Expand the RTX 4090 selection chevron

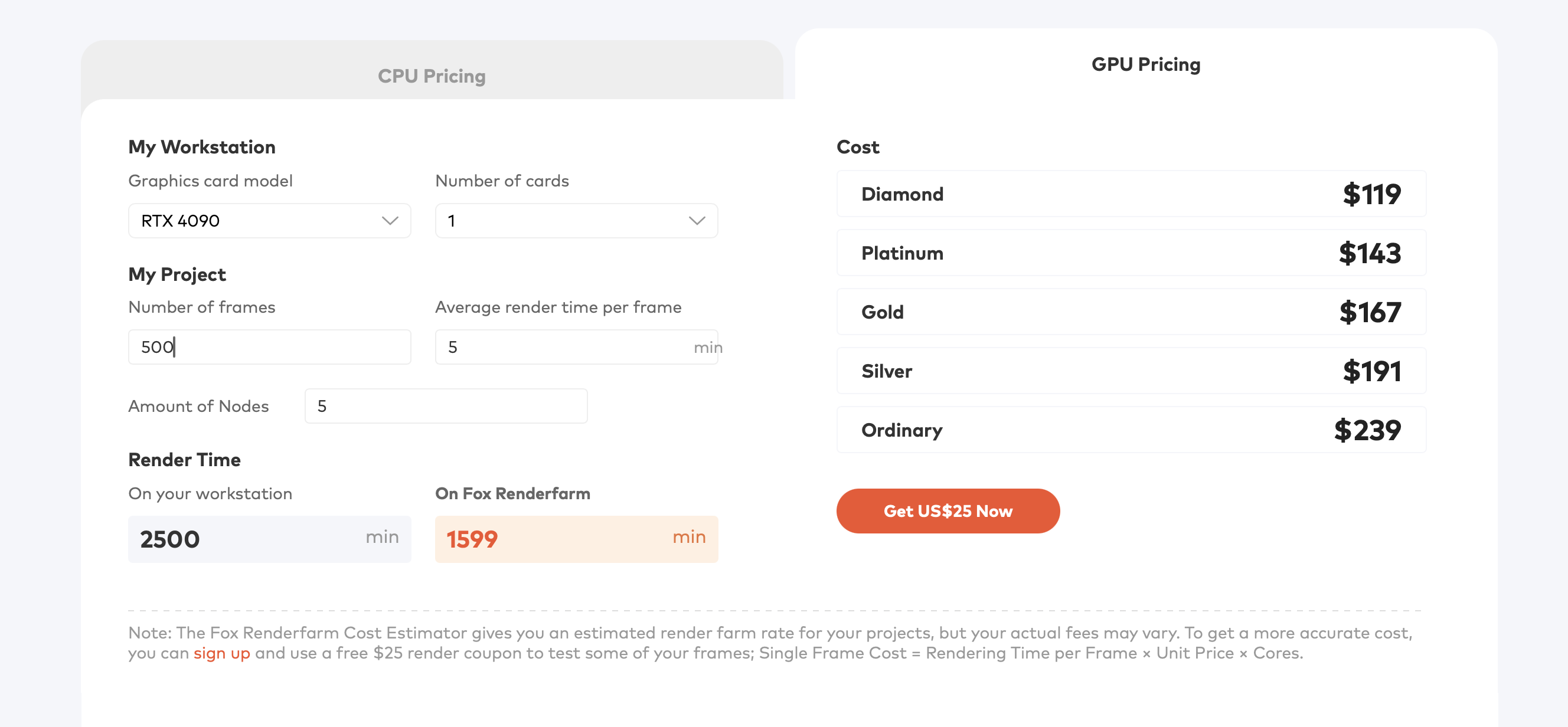pyautogui.click(x=390, y=220)
